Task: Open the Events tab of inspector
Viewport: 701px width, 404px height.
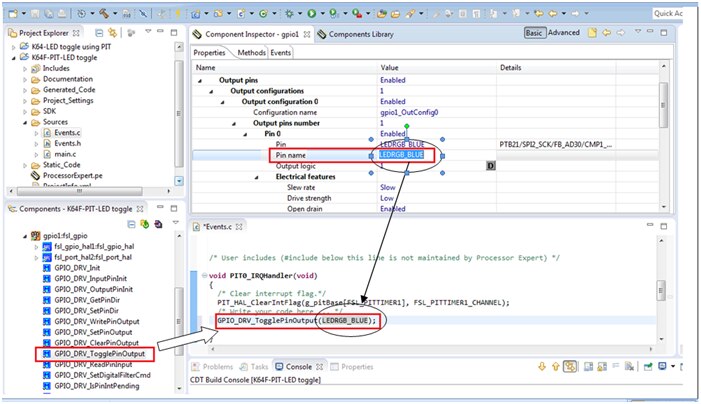Action: [280, 53]
